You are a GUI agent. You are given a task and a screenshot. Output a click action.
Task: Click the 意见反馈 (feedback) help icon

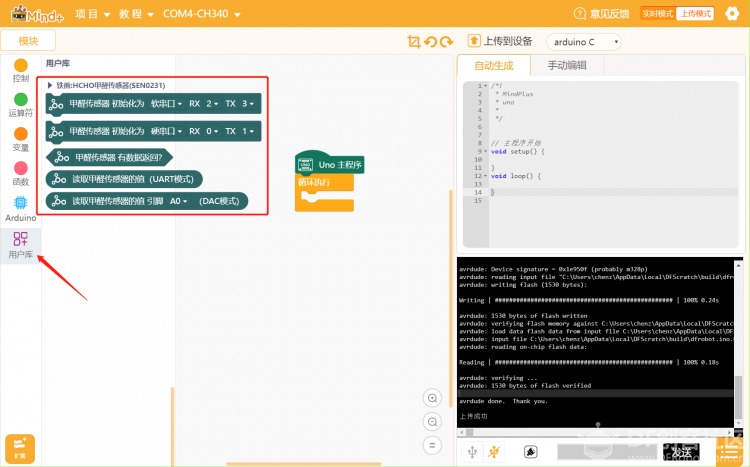[x=579, y=13]
